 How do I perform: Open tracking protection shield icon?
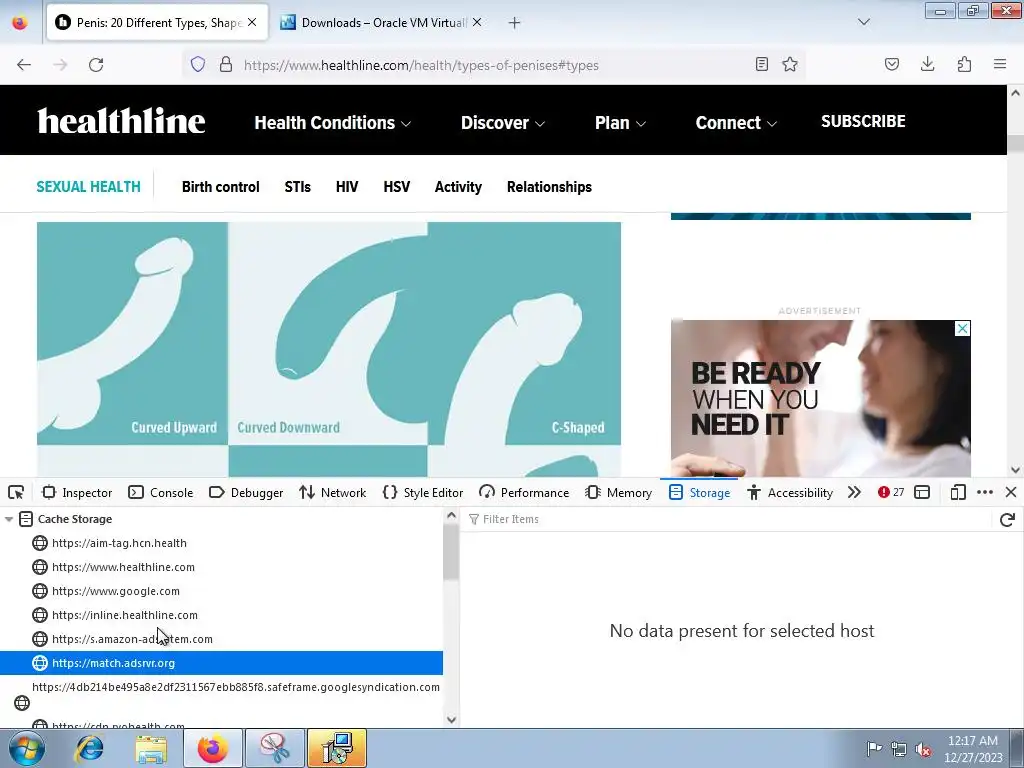198,65
